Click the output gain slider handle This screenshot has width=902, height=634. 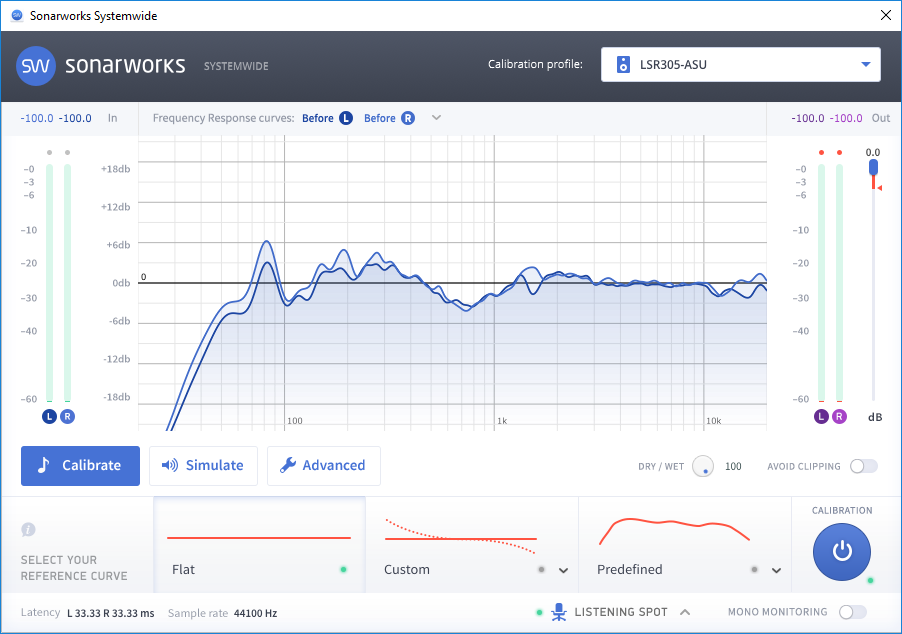click(873, 167)
